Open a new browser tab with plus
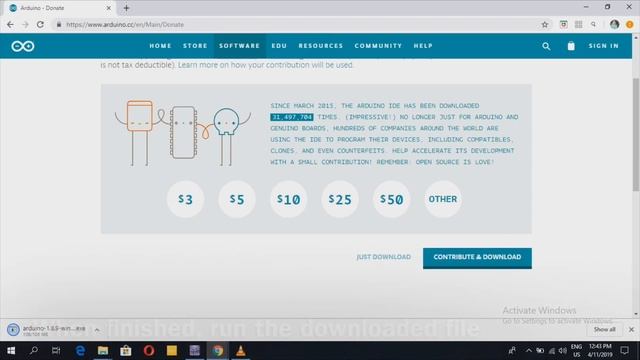The image size is (640, 360). click(x=126, y=8)
